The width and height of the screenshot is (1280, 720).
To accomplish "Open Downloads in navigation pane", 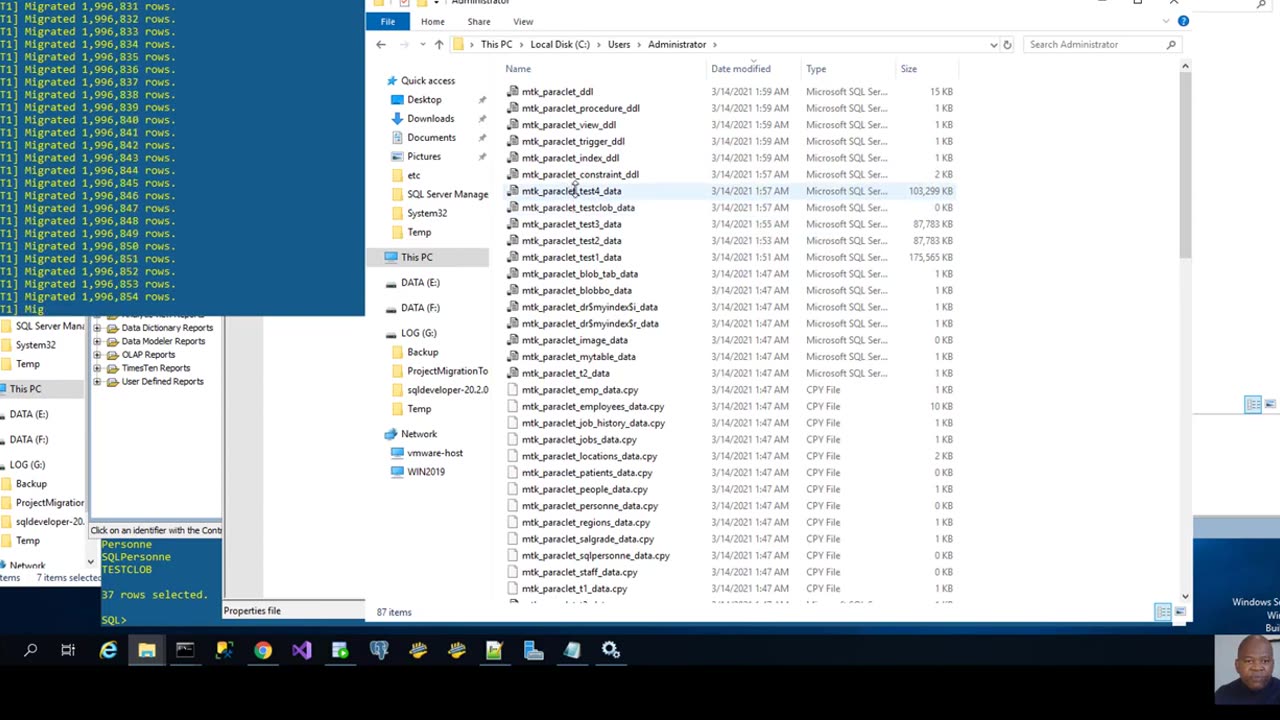I will click(430, 119).
